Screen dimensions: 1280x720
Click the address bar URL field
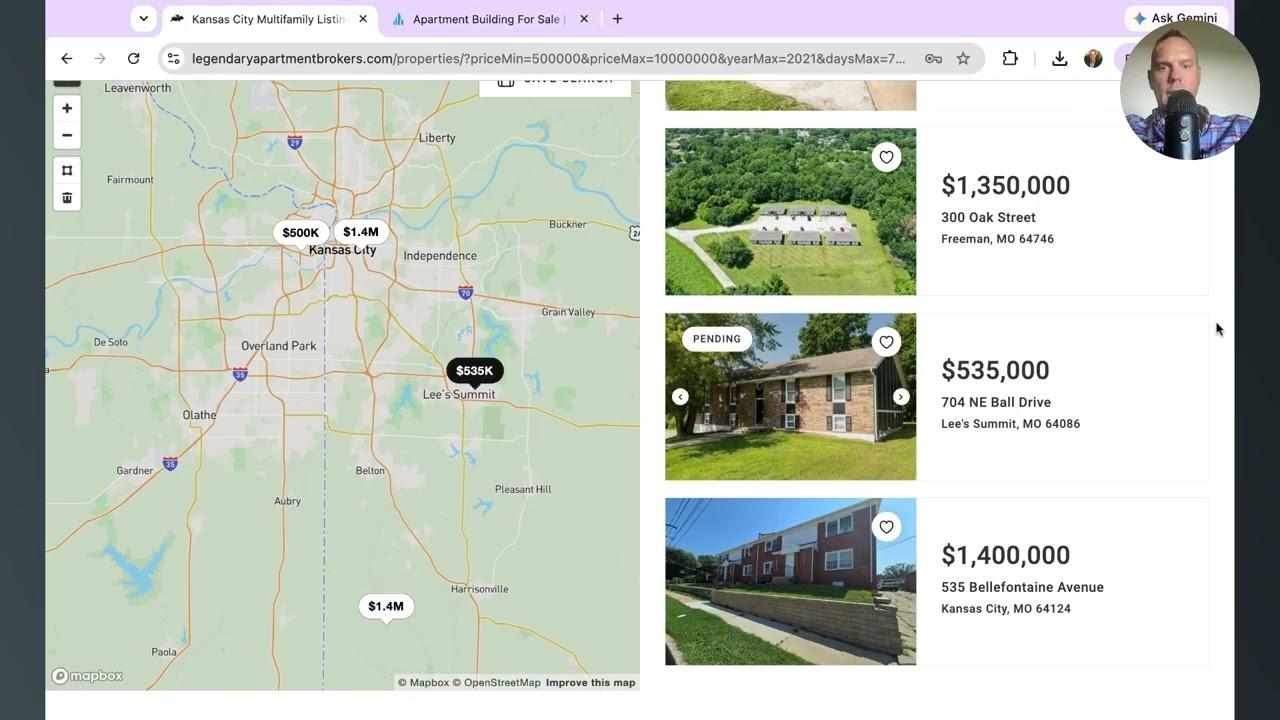[548, 59]
